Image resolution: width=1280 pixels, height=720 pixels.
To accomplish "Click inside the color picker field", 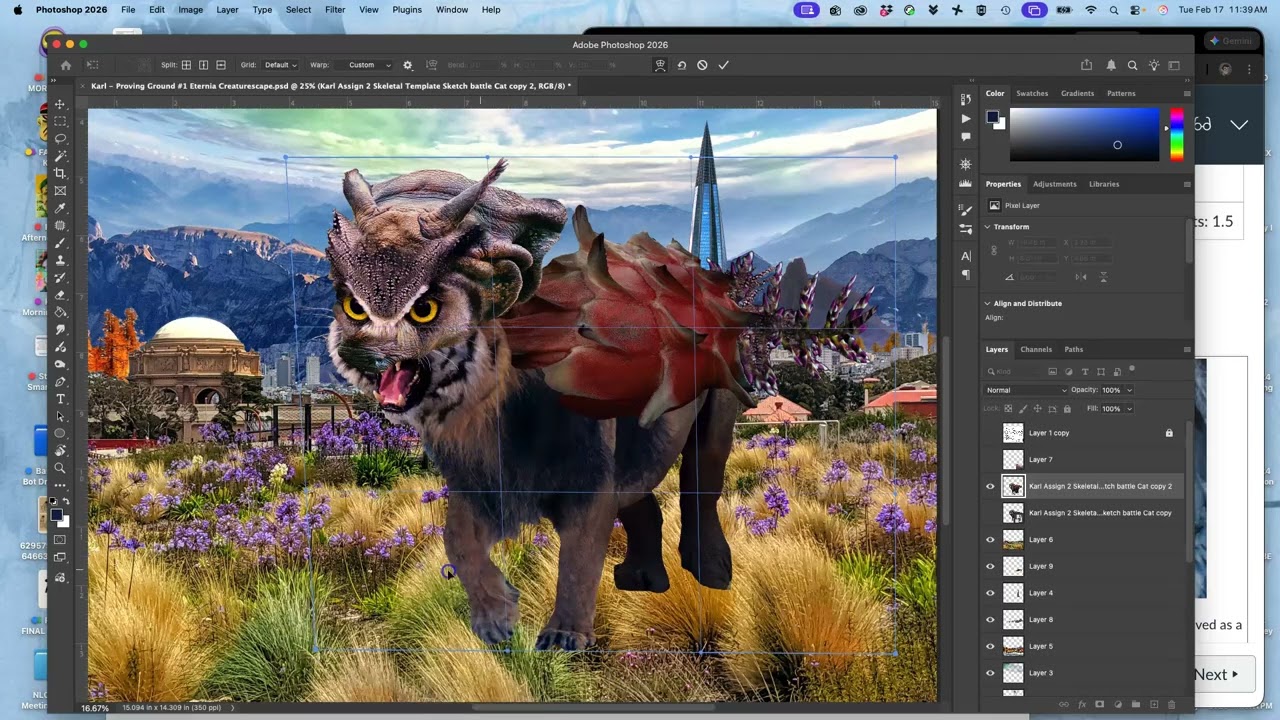I will [x=1084, y=134].
